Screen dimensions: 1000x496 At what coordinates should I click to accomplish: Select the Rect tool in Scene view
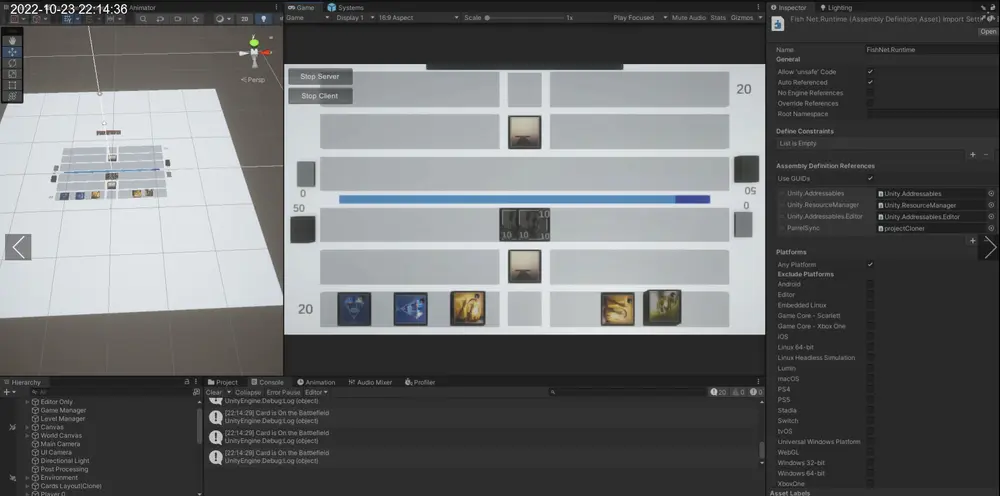(x=13, y=85)
